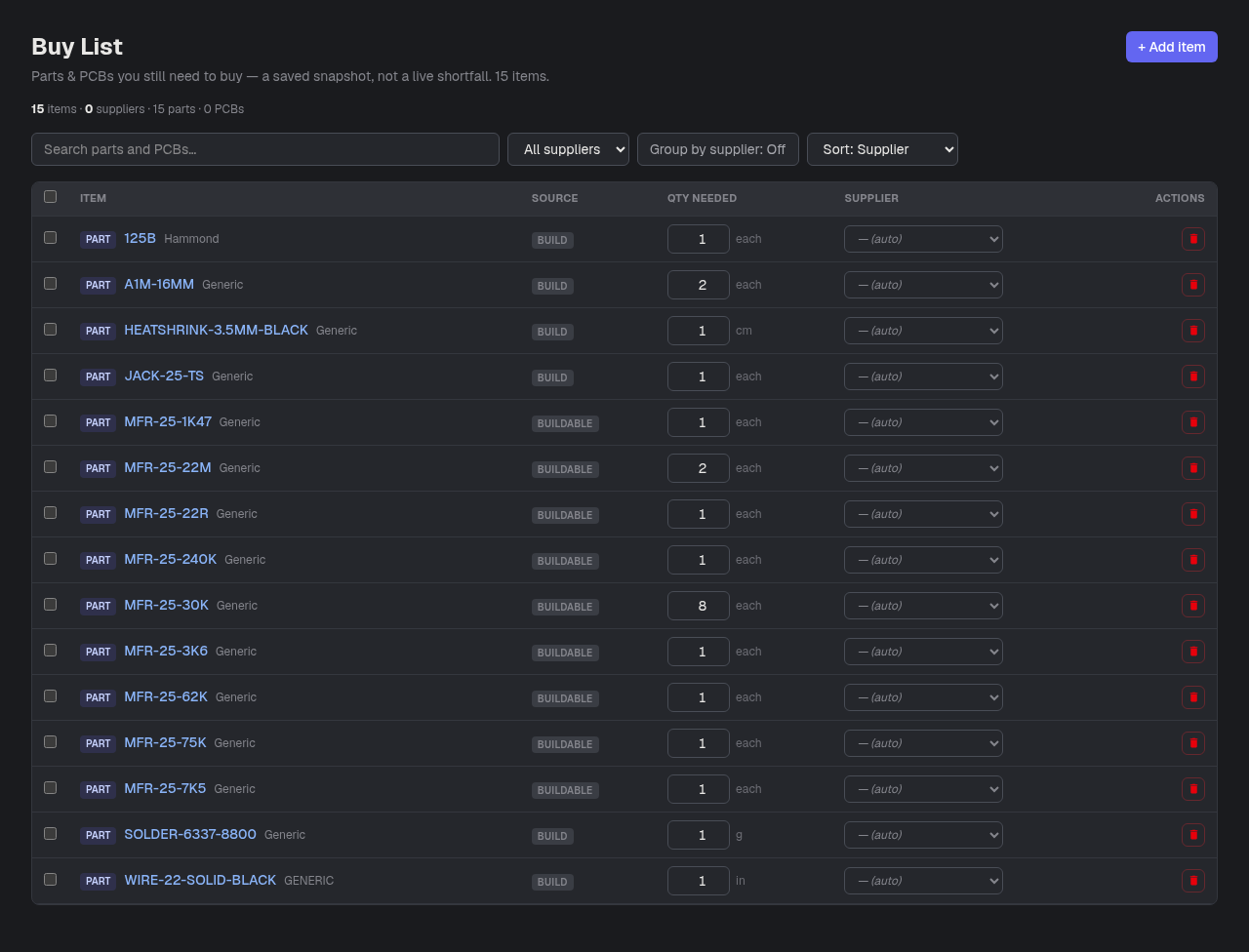Delete the WIRE-22-SOLID-BLACK row
The image size is (1249, 952).
pyautogui.click(x=1192, y=881)
